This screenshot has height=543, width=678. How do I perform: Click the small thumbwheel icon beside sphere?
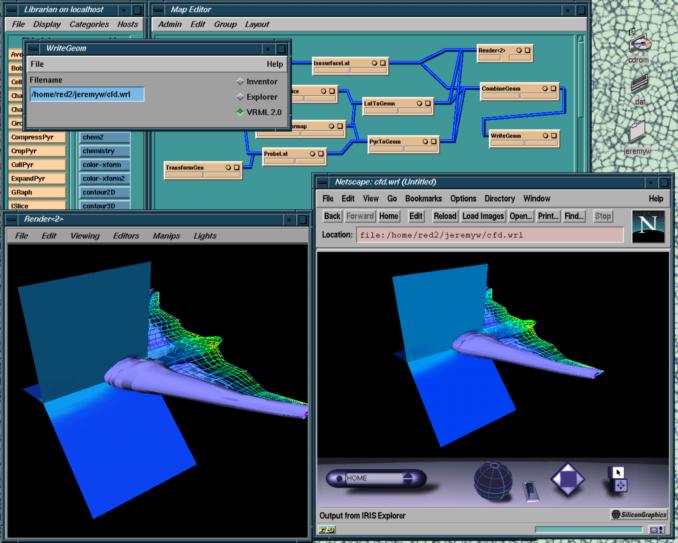point(531,490)
